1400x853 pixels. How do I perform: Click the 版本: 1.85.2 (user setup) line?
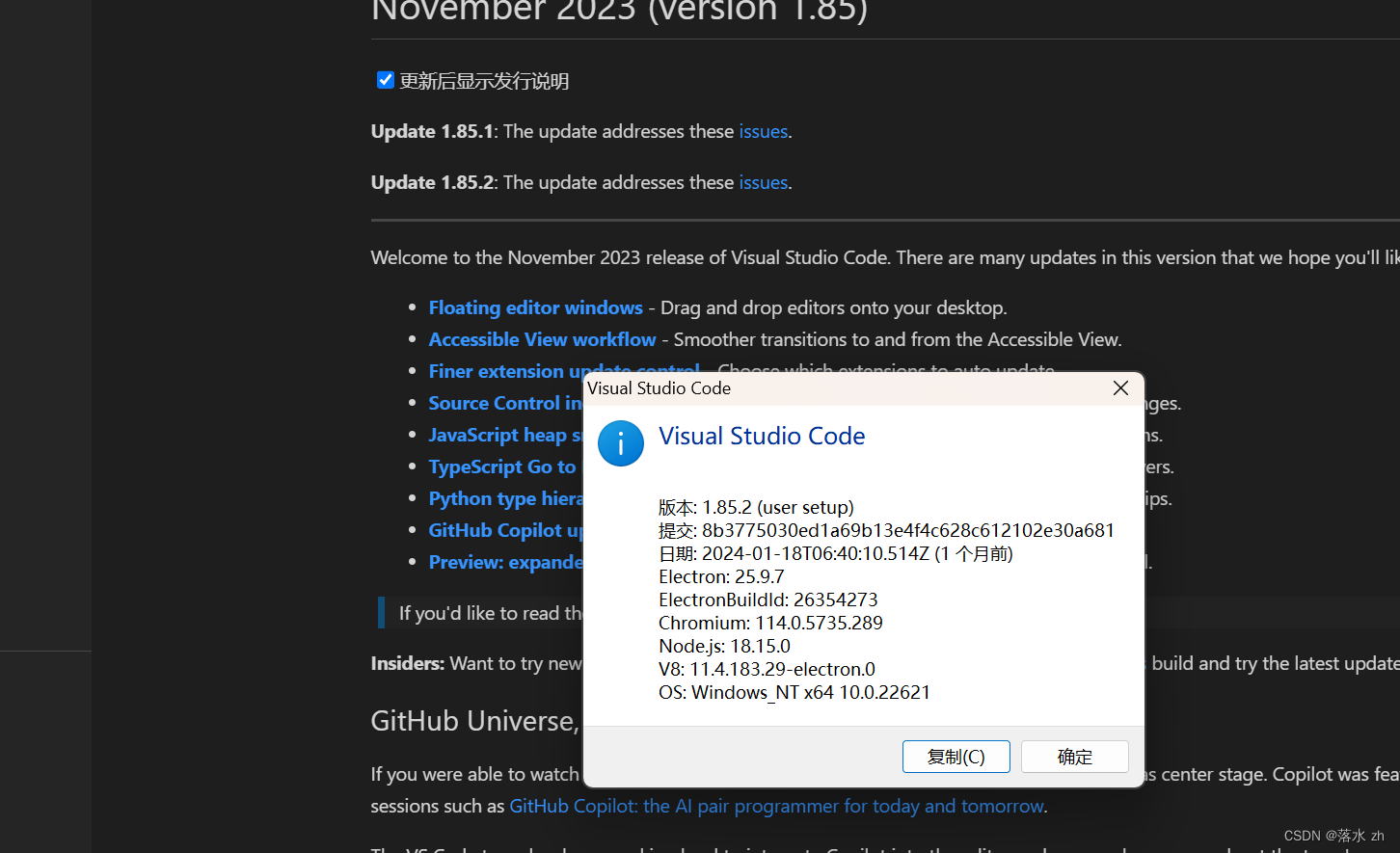point(756,507)
